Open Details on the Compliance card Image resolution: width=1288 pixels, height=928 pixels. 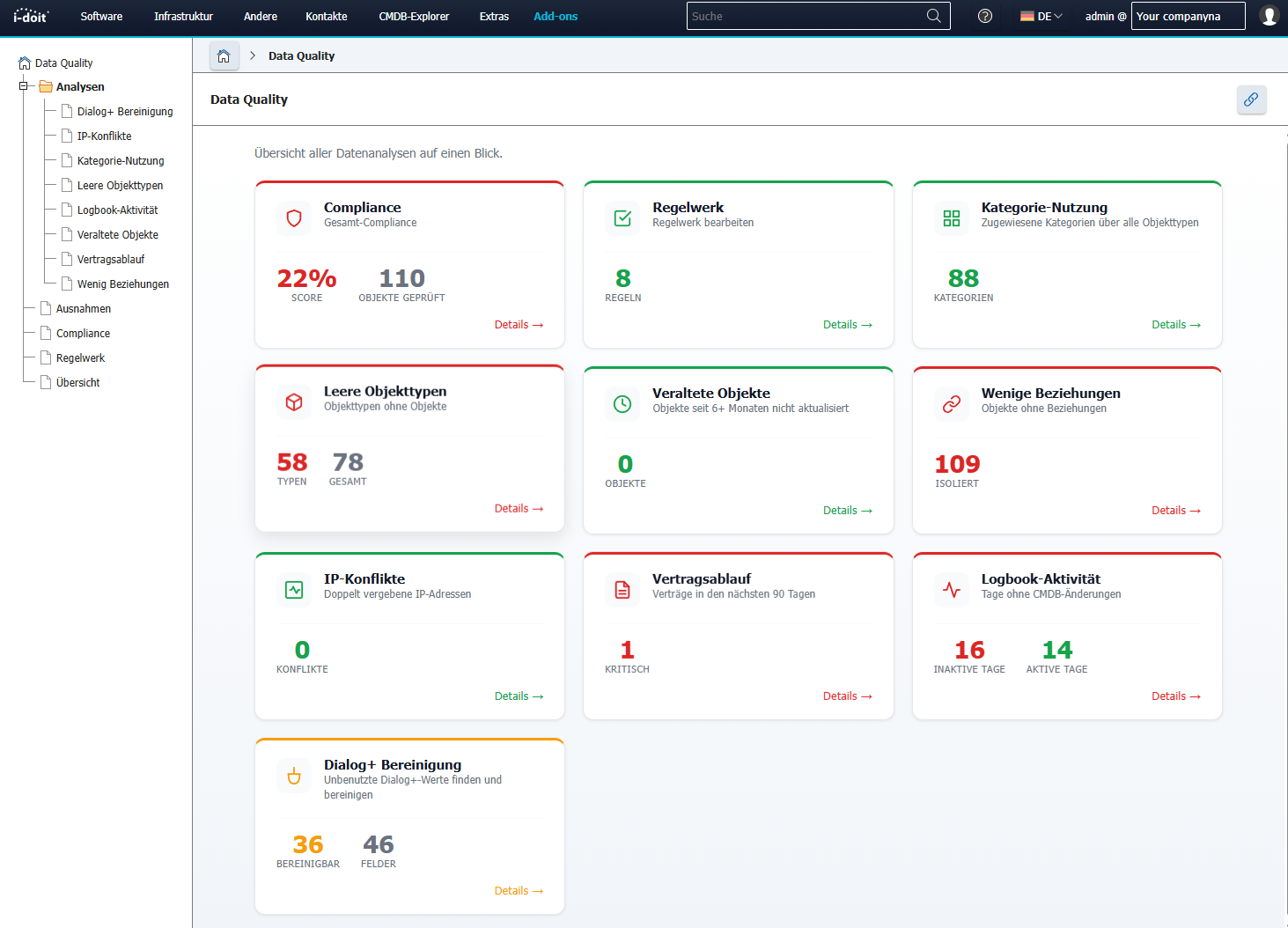519,324
